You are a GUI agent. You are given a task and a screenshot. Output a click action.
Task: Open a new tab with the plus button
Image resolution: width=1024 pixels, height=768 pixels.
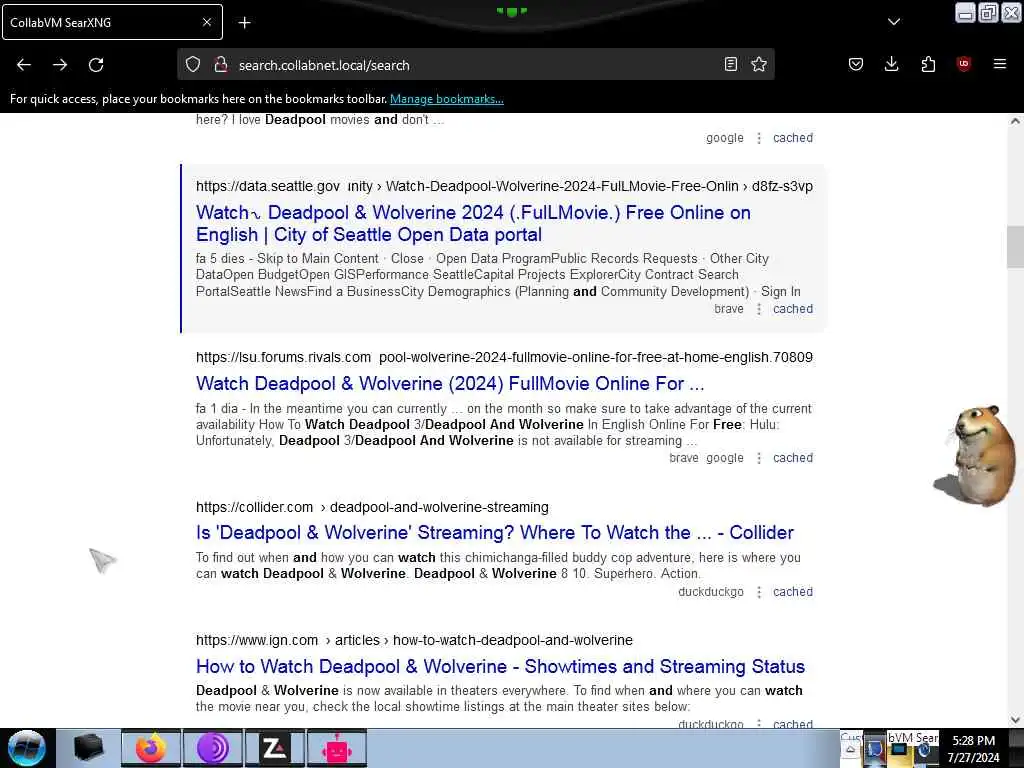pos(244,23)
